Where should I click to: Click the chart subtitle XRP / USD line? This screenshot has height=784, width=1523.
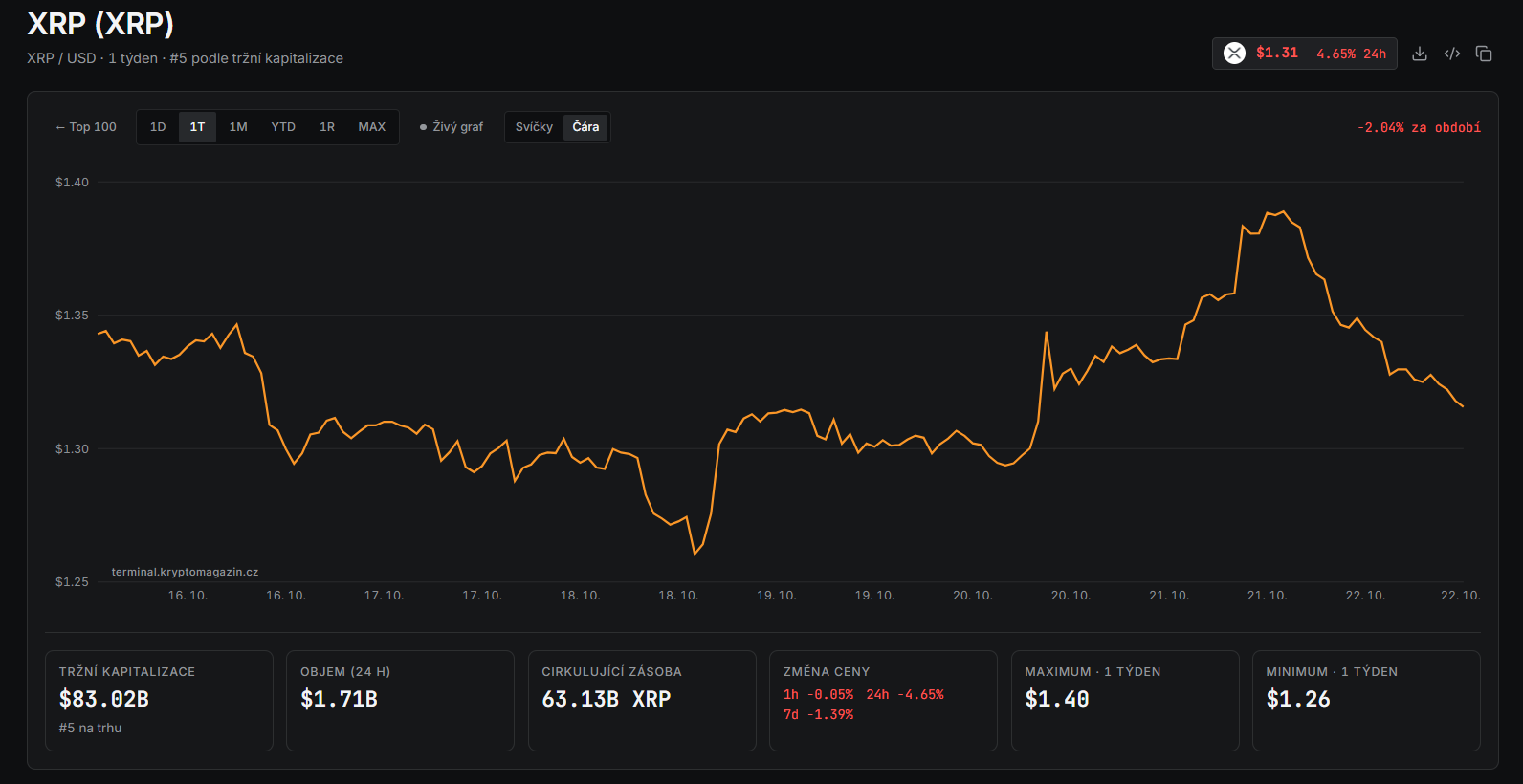pyautogui.click(x=185, y=58)
